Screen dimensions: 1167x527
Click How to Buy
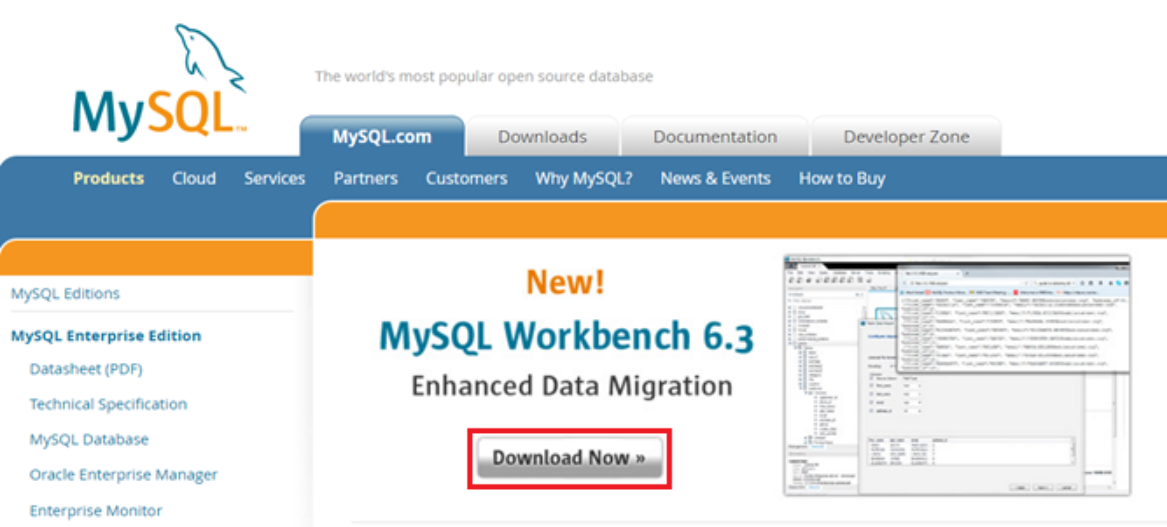click(x=842, y=179)
